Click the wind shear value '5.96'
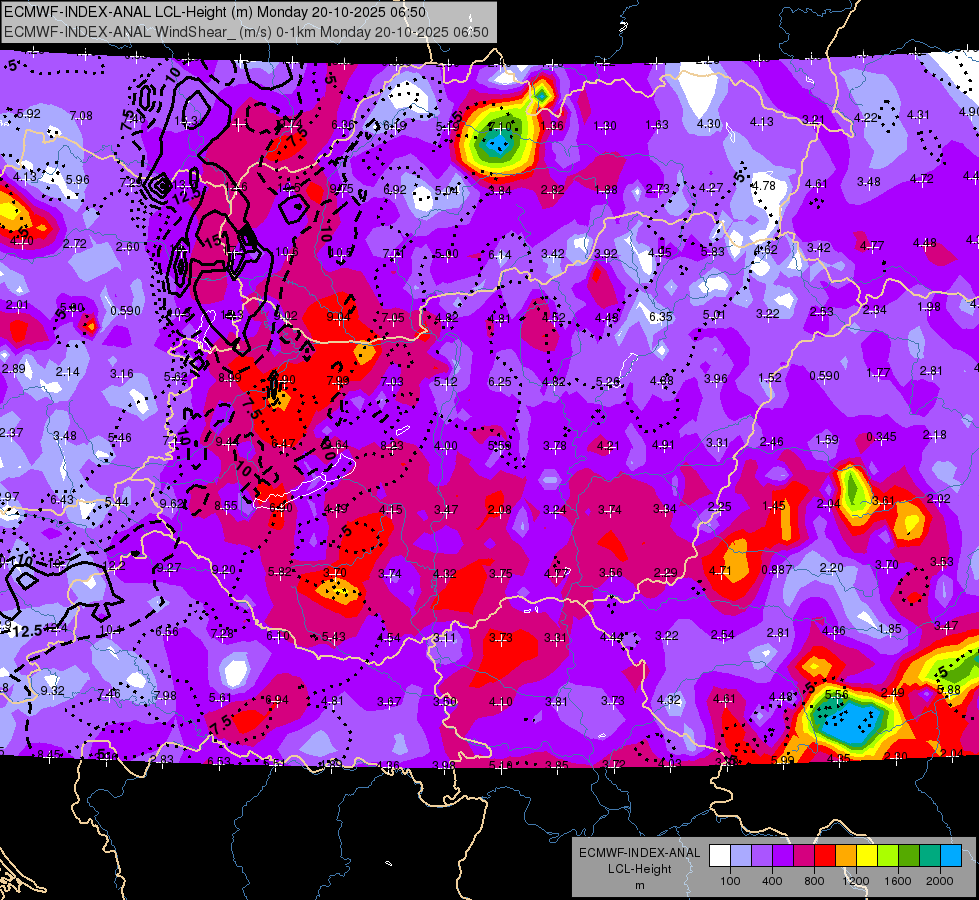979x900 pixels. [77, 179]
